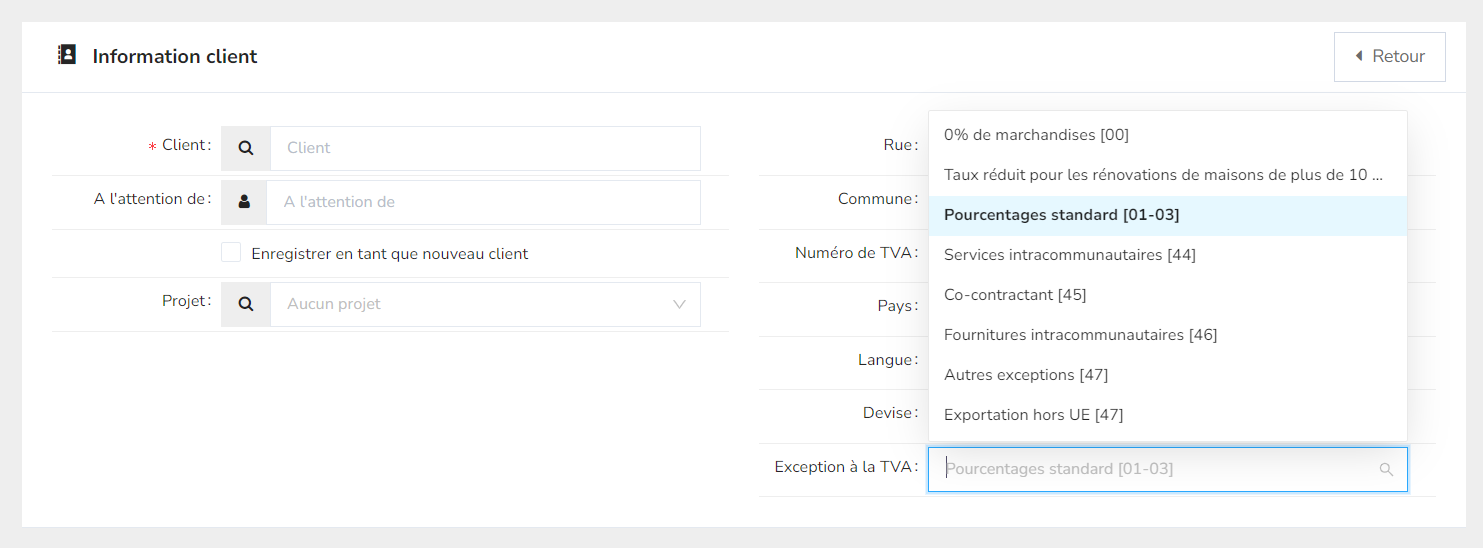Pick Services intracommunautaires [44] from list
Image resolution: width=1483 pixels, height=548 pixels.
pyautogui.click(x=1069, y=255)
